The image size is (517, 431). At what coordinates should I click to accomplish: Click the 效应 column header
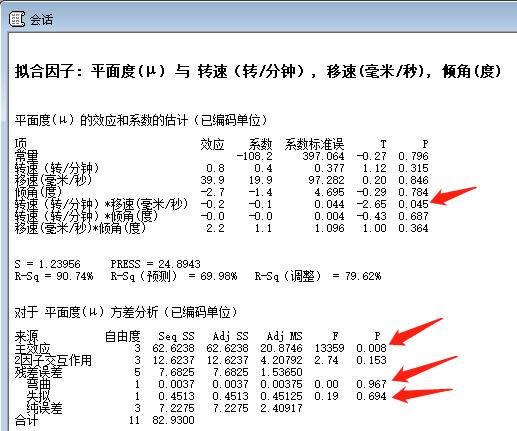click(212, 144)
